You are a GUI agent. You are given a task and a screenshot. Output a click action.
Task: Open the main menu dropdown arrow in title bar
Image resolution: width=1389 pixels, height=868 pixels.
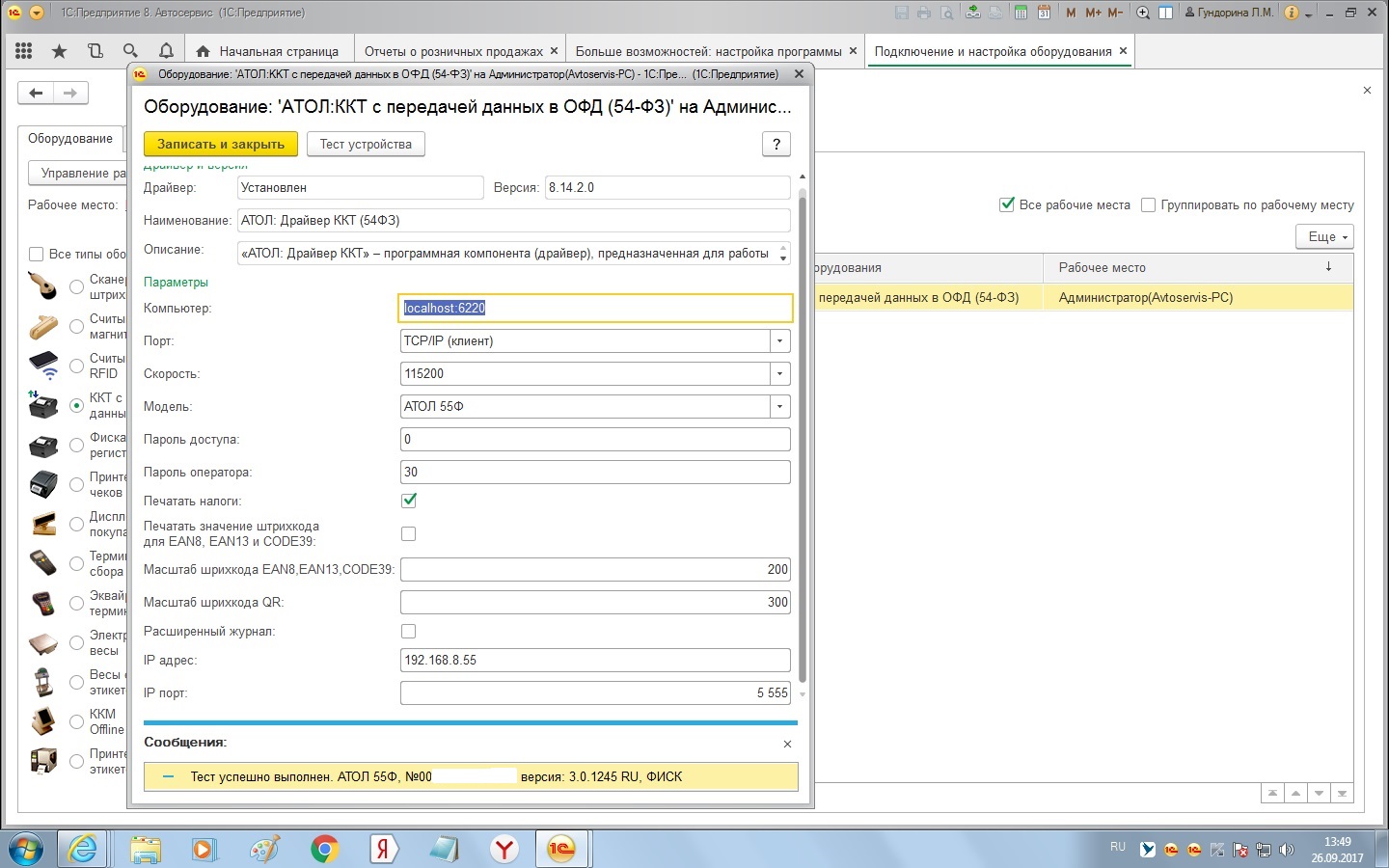(37, 13)
